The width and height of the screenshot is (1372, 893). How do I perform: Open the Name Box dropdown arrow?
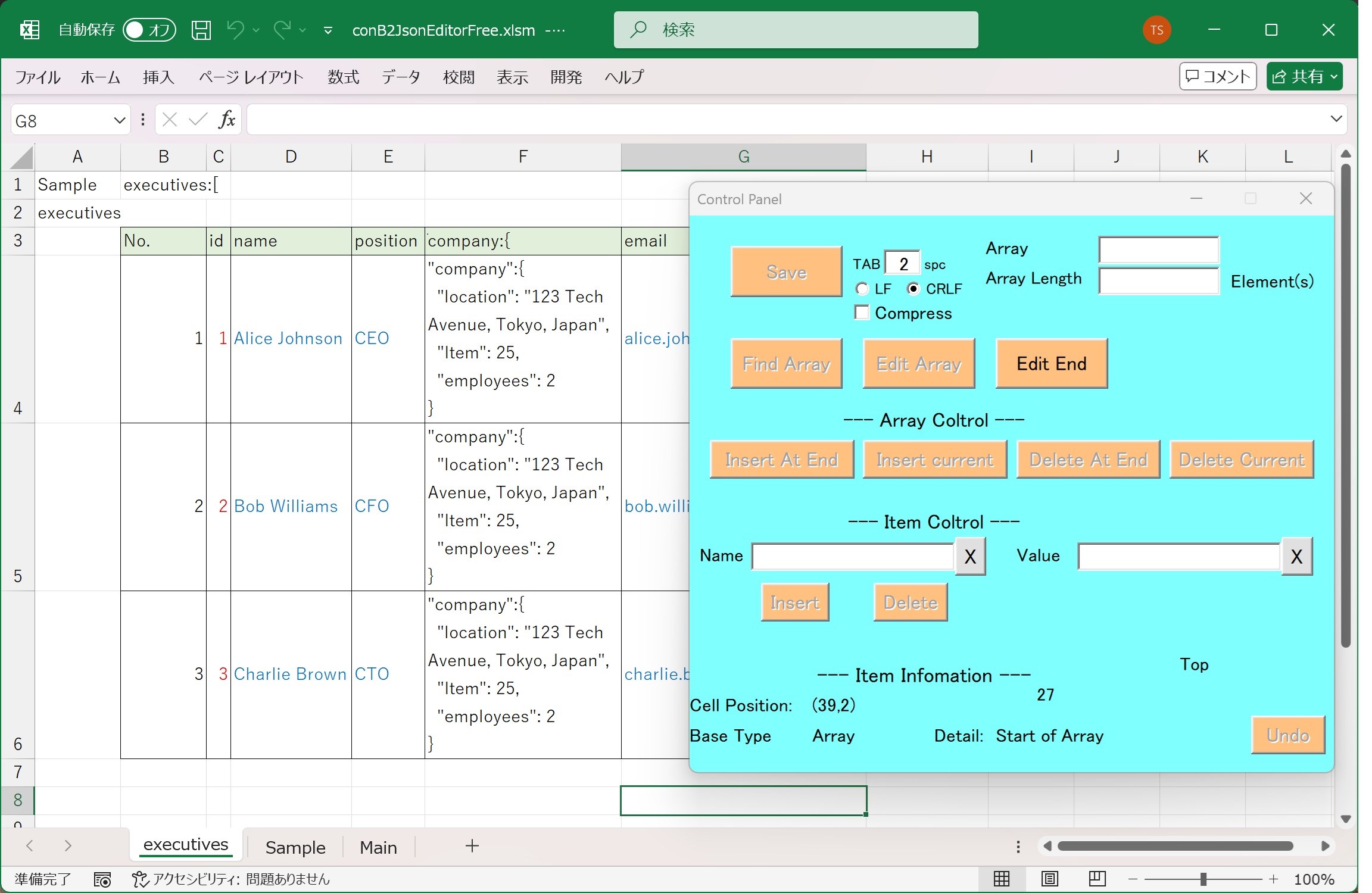(119, 121)
